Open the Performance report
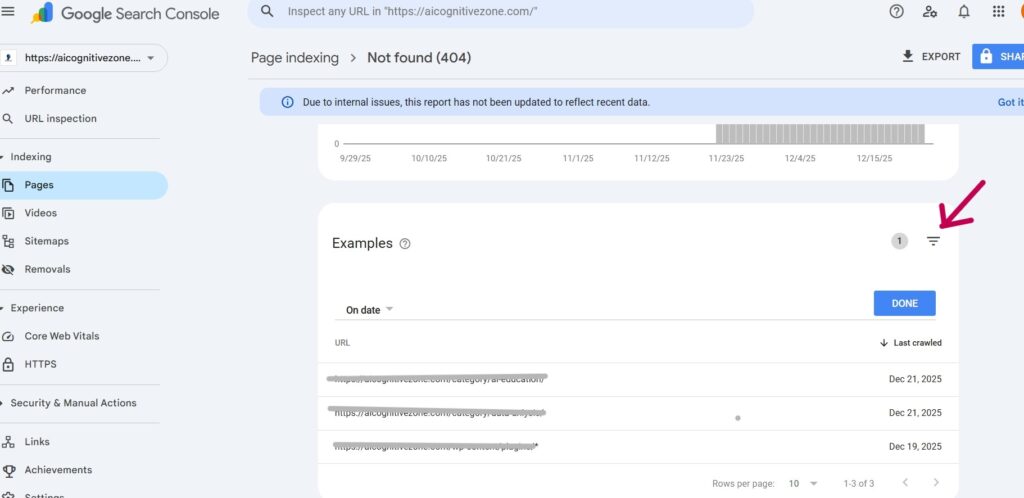1024x498 pixels. tap(55, 90)
